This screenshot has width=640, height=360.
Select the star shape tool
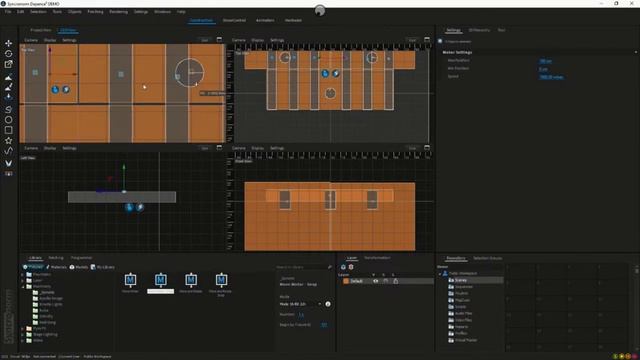(x=8, y=140)
